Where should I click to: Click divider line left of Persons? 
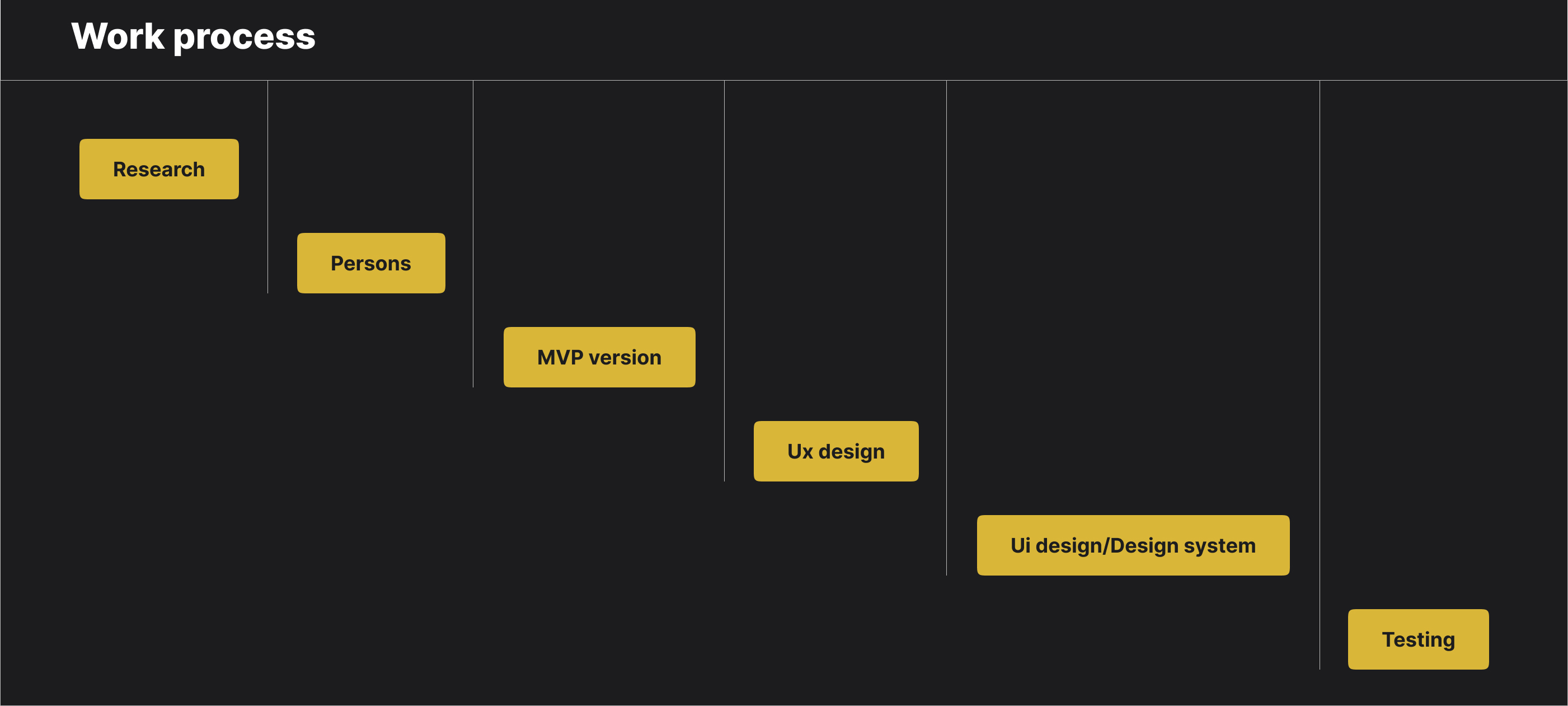point(268,187)
